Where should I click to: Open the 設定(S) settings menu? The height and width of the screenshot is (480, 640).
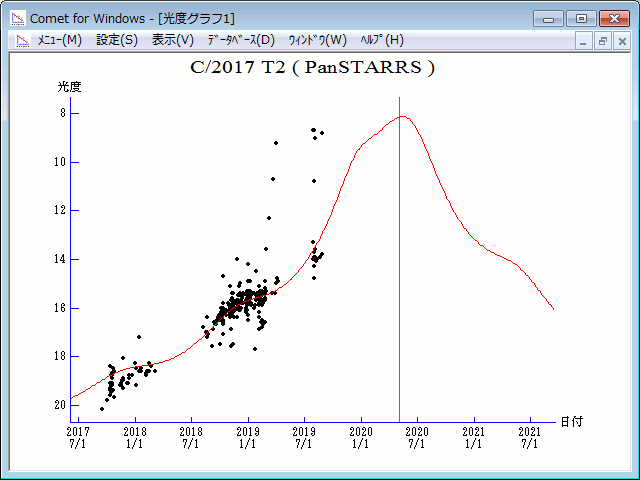point(117,40)
